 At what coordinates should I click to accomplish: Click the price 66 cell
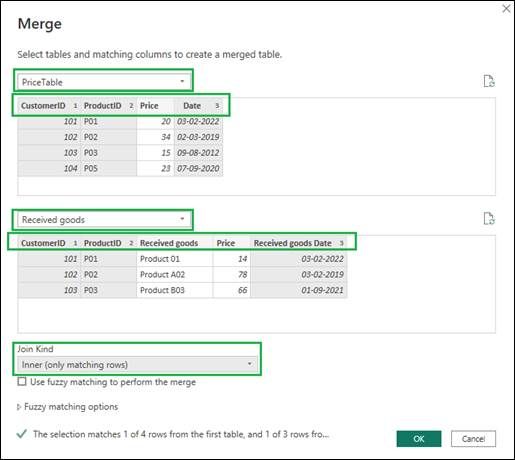232,290
